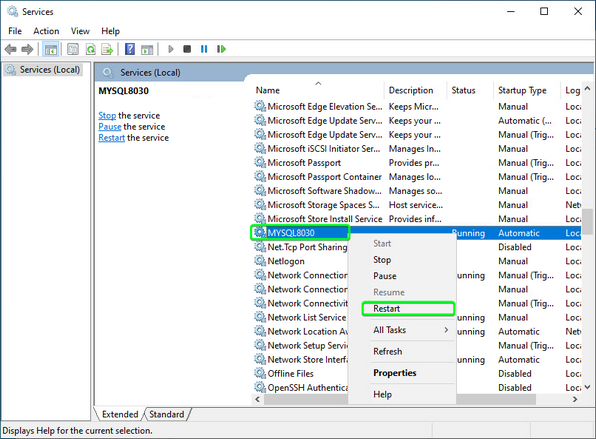Click the Back arrow toolbar icon
596x439 pixels.
click(x=11, y=49)
